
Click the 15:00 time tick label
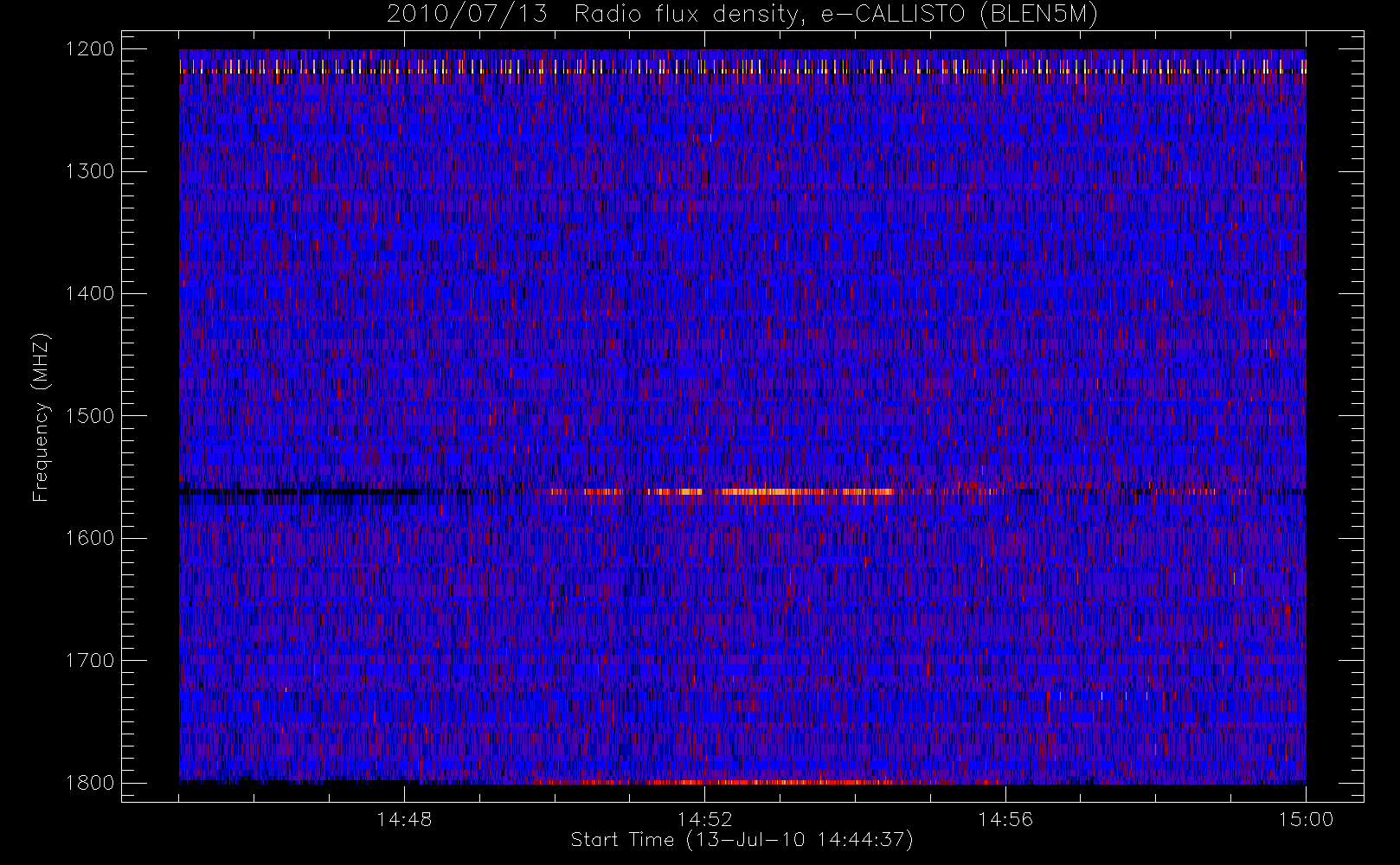[x=1306, y=819]
